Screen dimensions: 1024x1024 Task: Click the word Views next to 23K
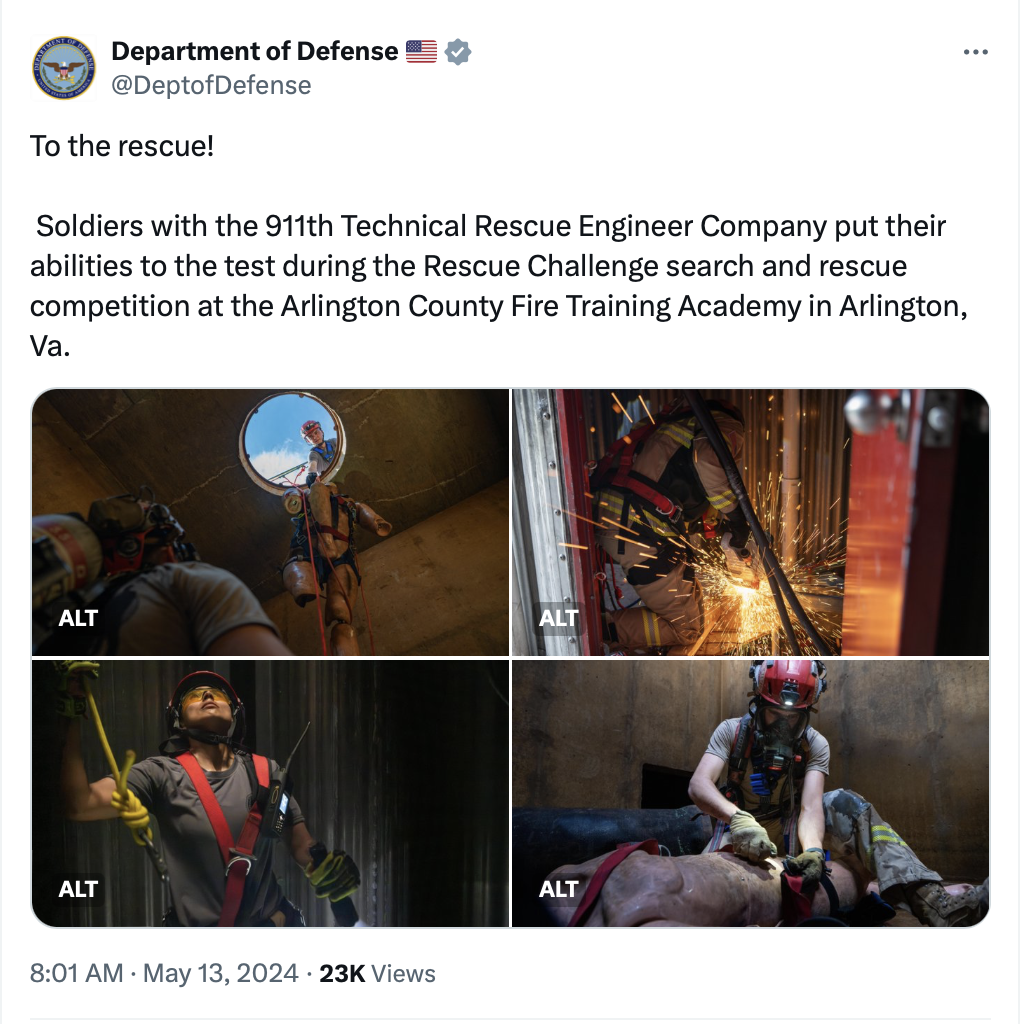click(403, 973)
